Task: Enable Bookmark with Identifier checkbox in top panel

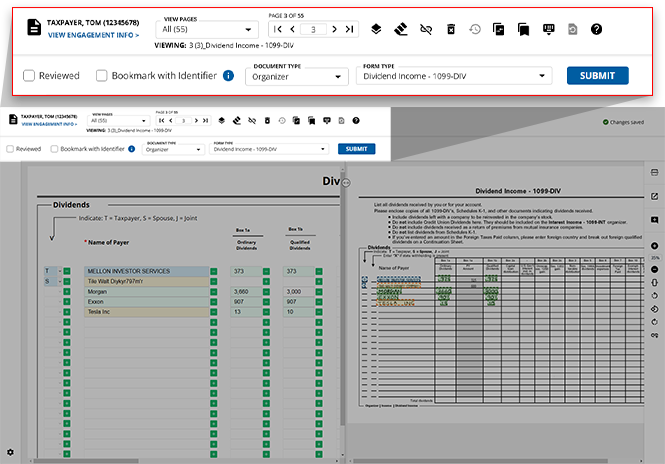Action: [102, 75]
